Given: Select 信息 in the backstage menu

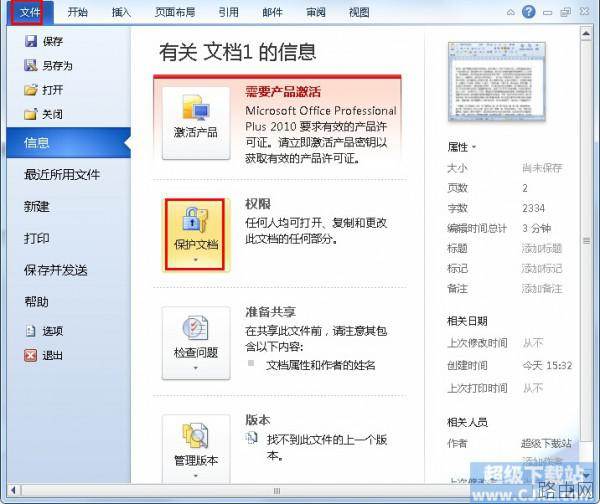Looking at the screenshot, I should pos(68,143).
